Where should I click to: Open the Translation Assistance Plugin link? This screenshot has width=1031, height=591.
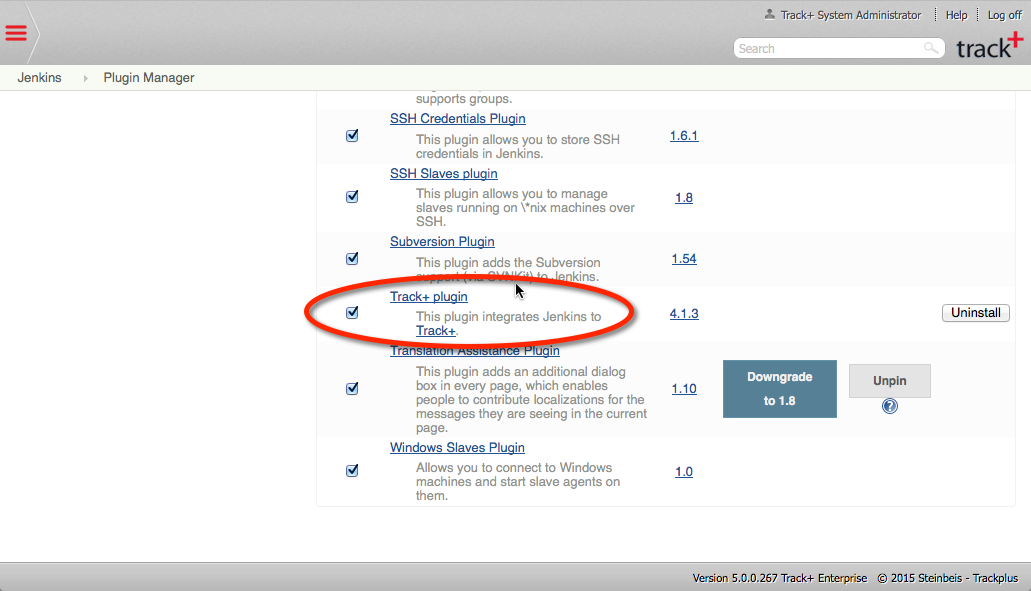point(474,351)
